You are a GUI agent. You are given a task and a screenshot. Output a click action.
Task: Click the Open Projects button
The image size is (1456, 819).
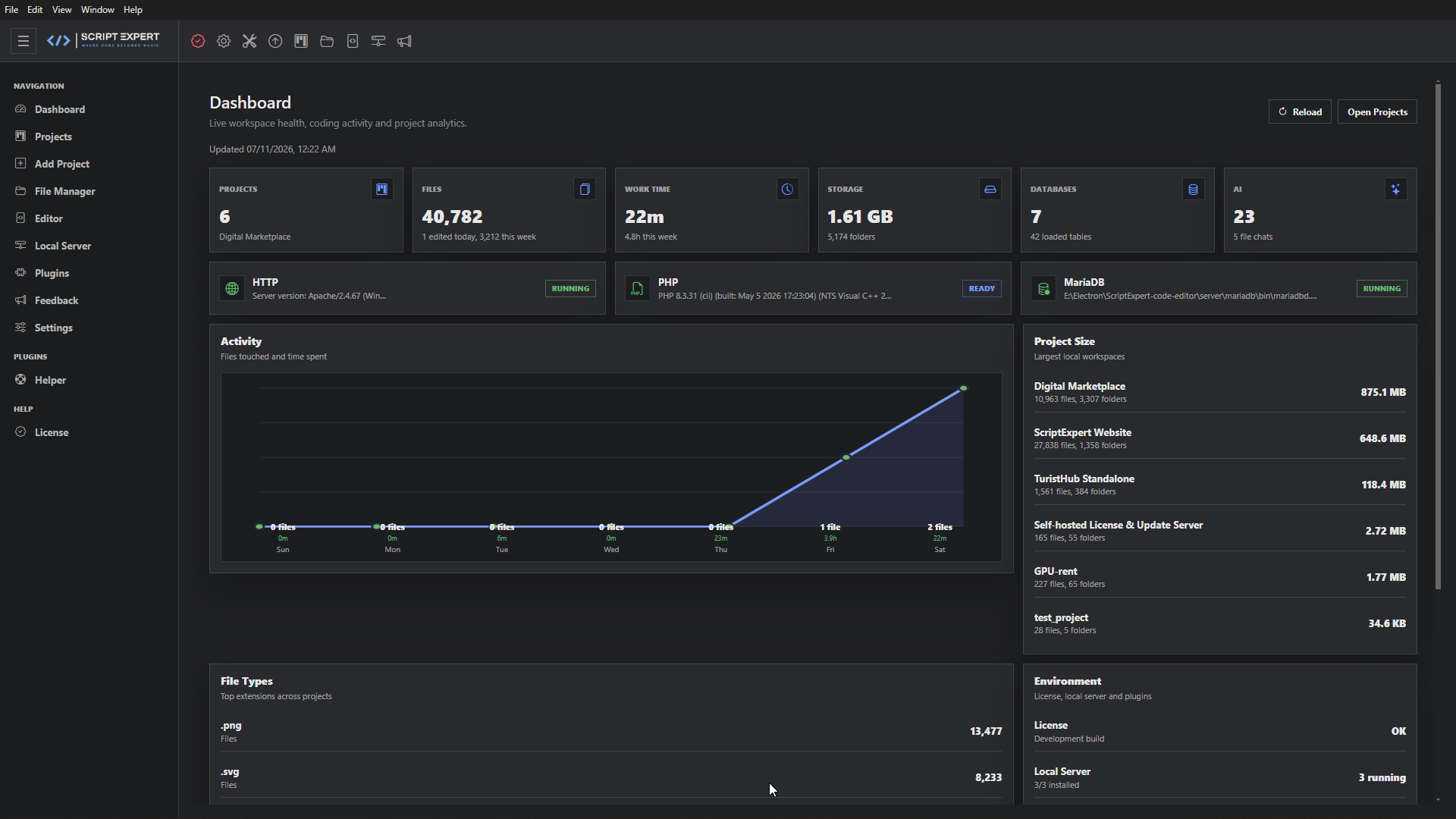(1377, 111)
